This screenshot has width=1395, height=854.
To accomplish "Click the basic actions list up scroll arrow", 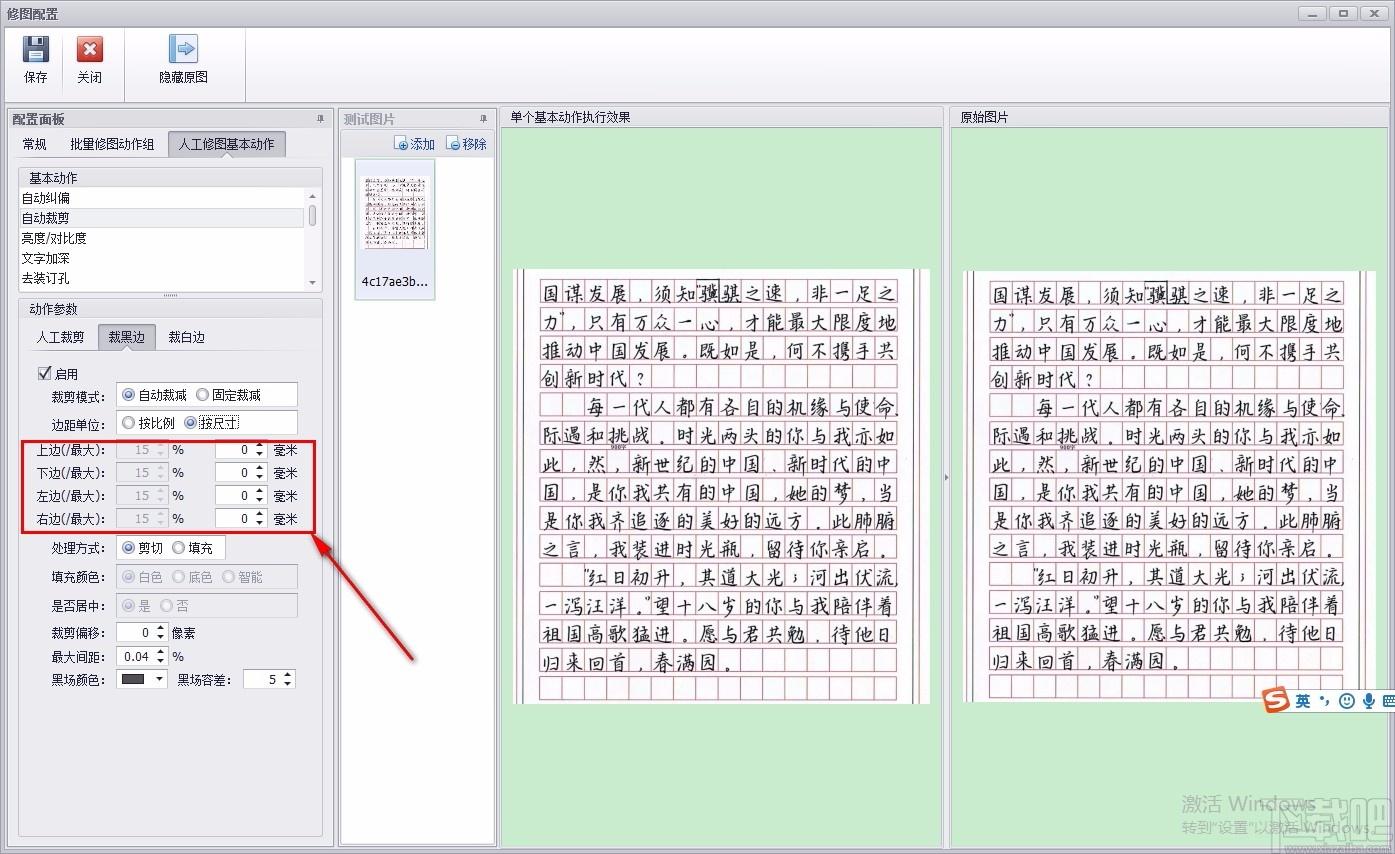I will click(x=313, y=196).
